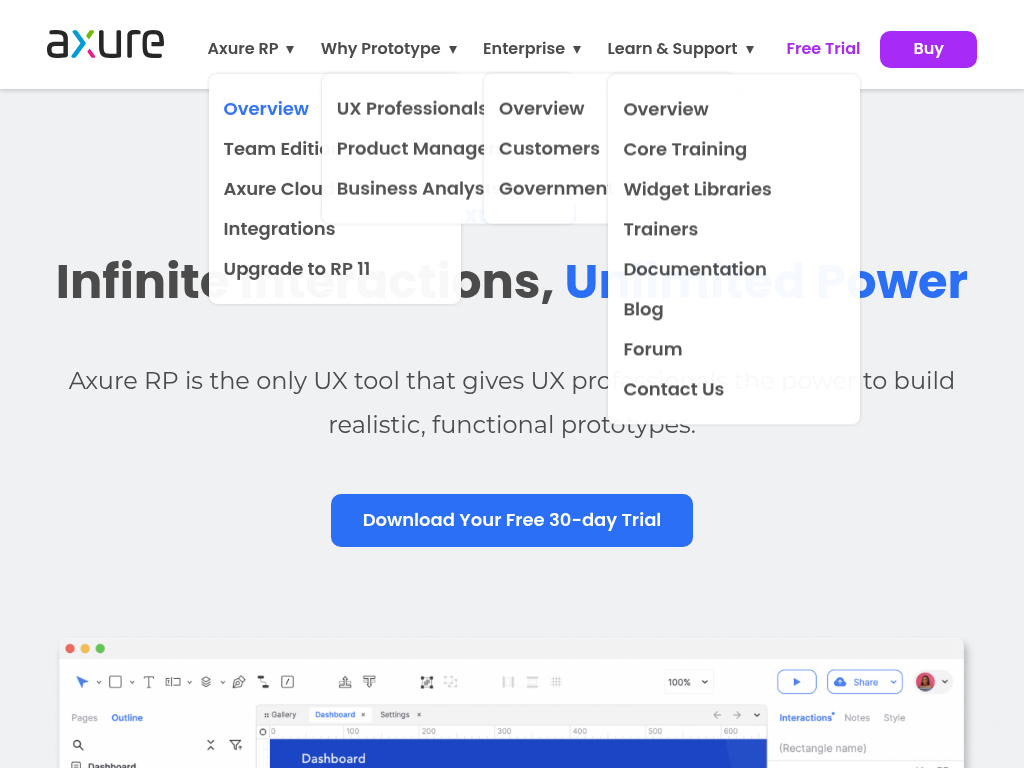
Task: Open the layers tool chevron dropdown
Action: point(222,682)
